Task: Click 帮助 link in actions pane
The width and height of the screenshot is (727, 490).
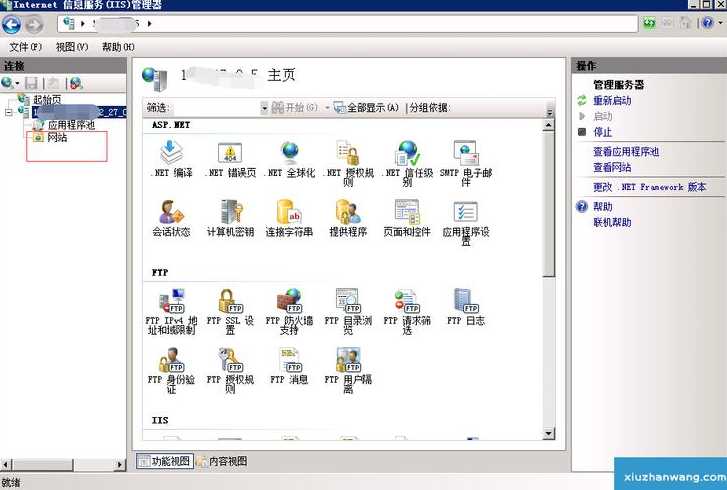Action: (603, 207)
